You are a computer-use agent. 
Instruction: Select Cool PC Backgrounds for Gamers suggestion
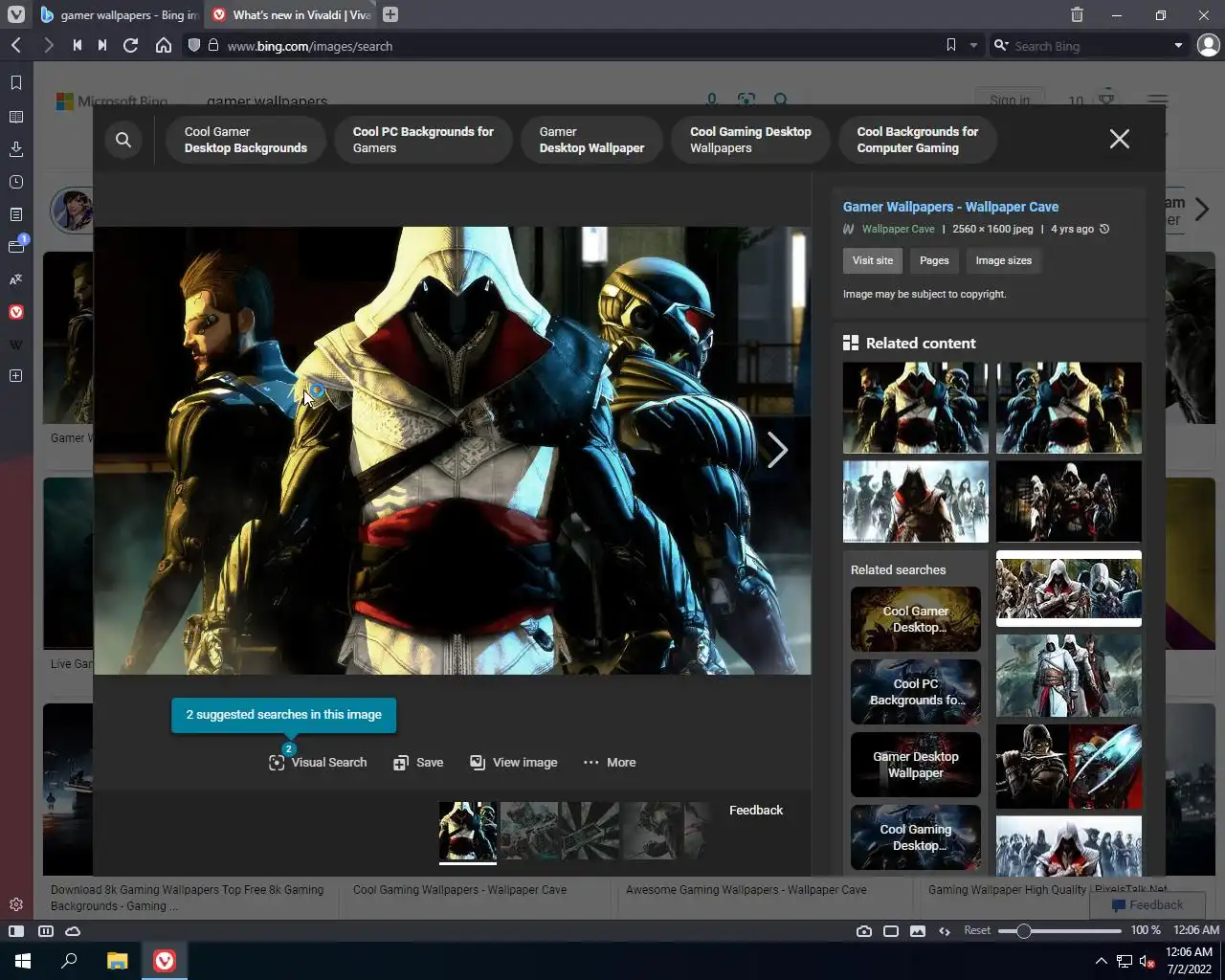[423, 140]
